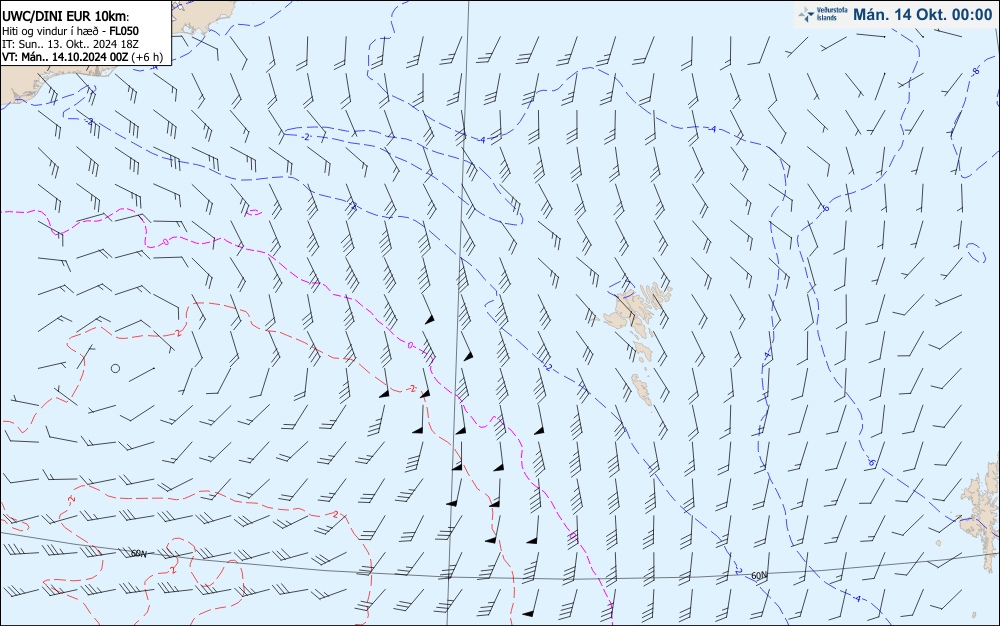Select the 'UWC/DINI EUR 10km:' title text

[66, 17]
